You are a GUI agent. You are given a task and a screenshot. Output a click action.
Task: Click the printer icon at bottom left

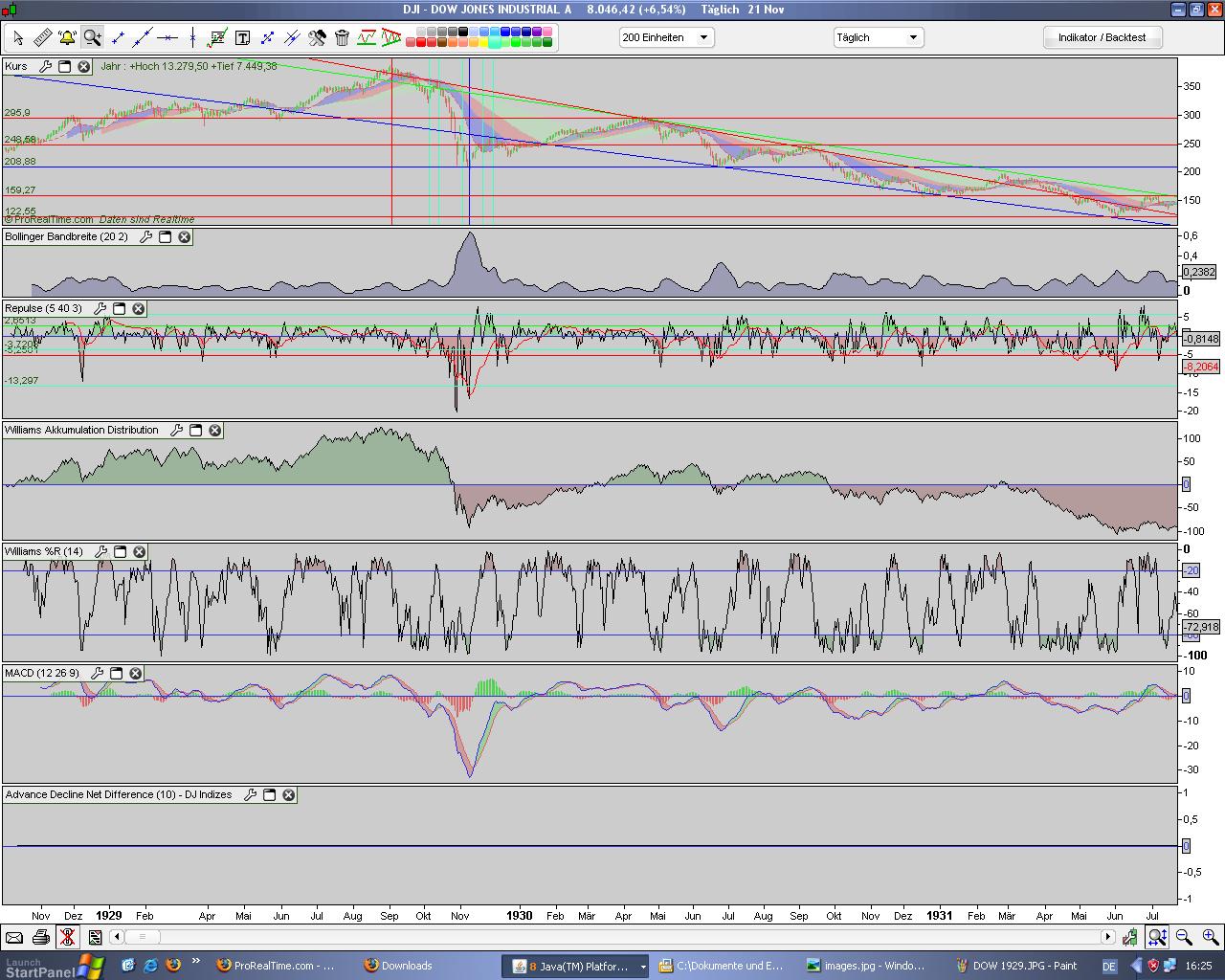40,937
